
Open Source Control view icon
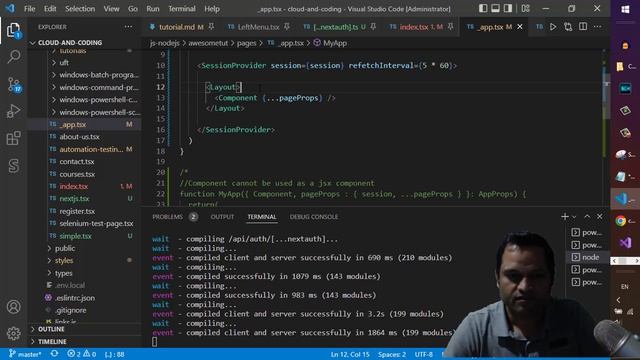[13, 84]
